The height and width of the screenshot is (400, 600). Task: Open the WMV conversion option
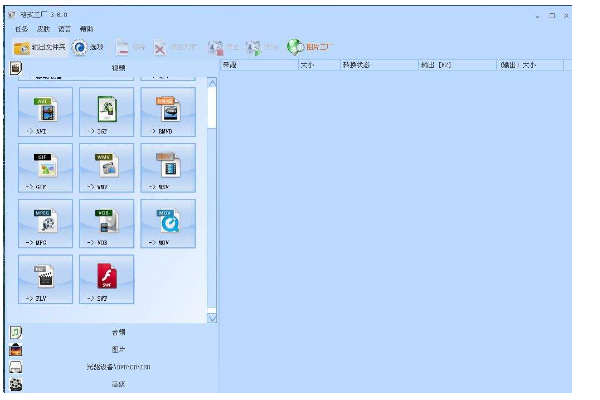(106, 167)
